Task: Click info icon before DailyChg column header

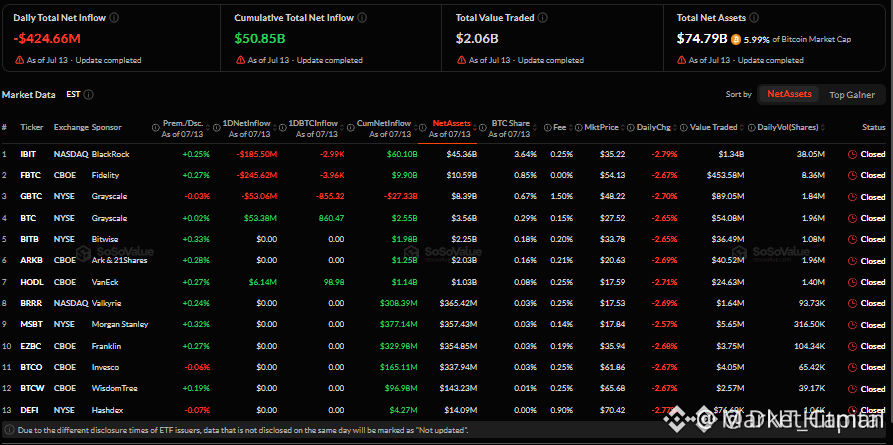Action: [x=631, y=128]
